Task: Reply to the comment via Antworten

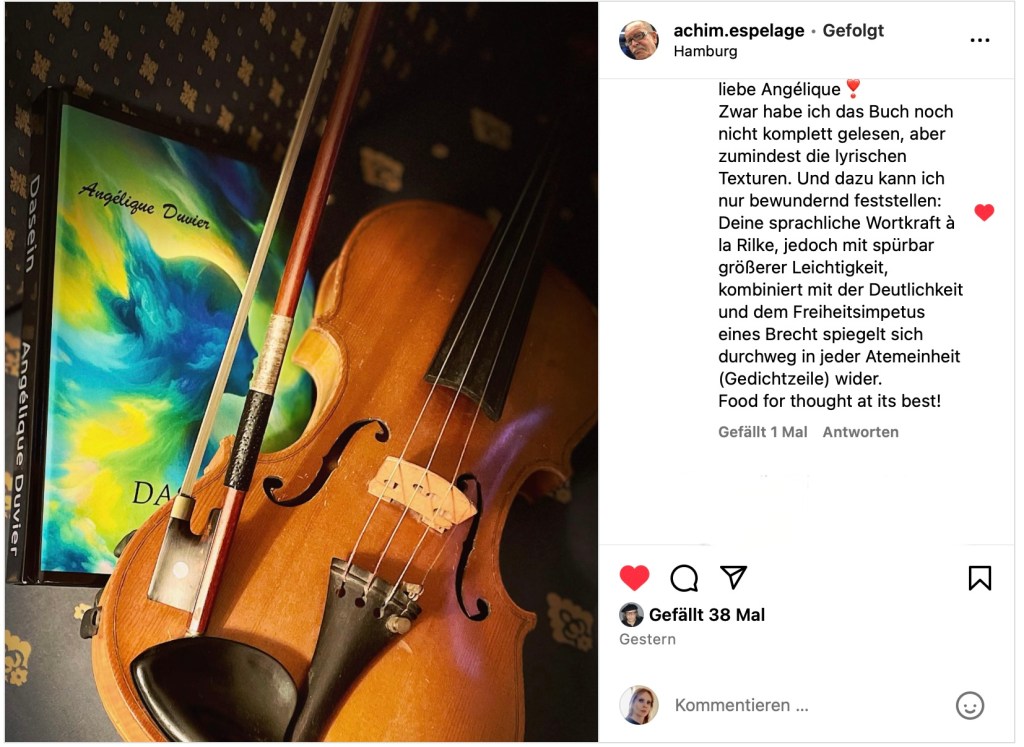Action: (x=860, y=432)
